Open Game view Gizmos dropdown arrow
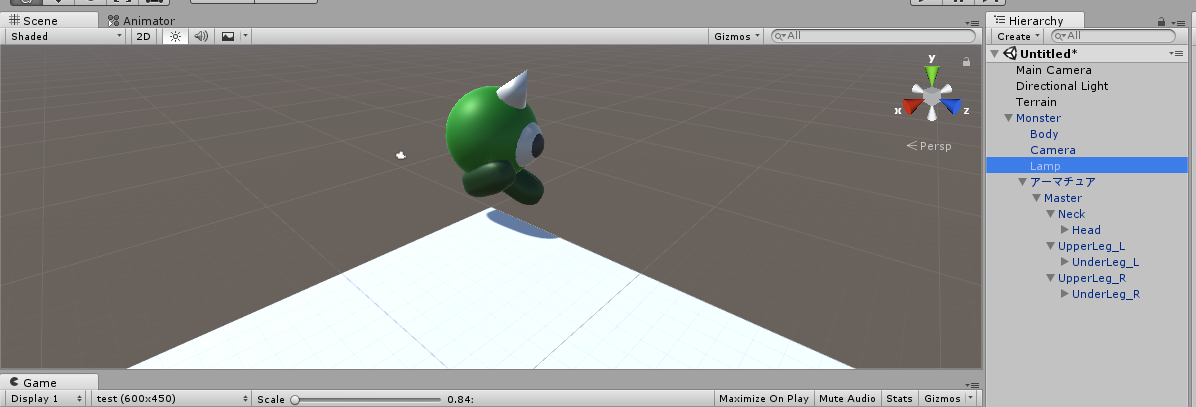 pos(970,399)
